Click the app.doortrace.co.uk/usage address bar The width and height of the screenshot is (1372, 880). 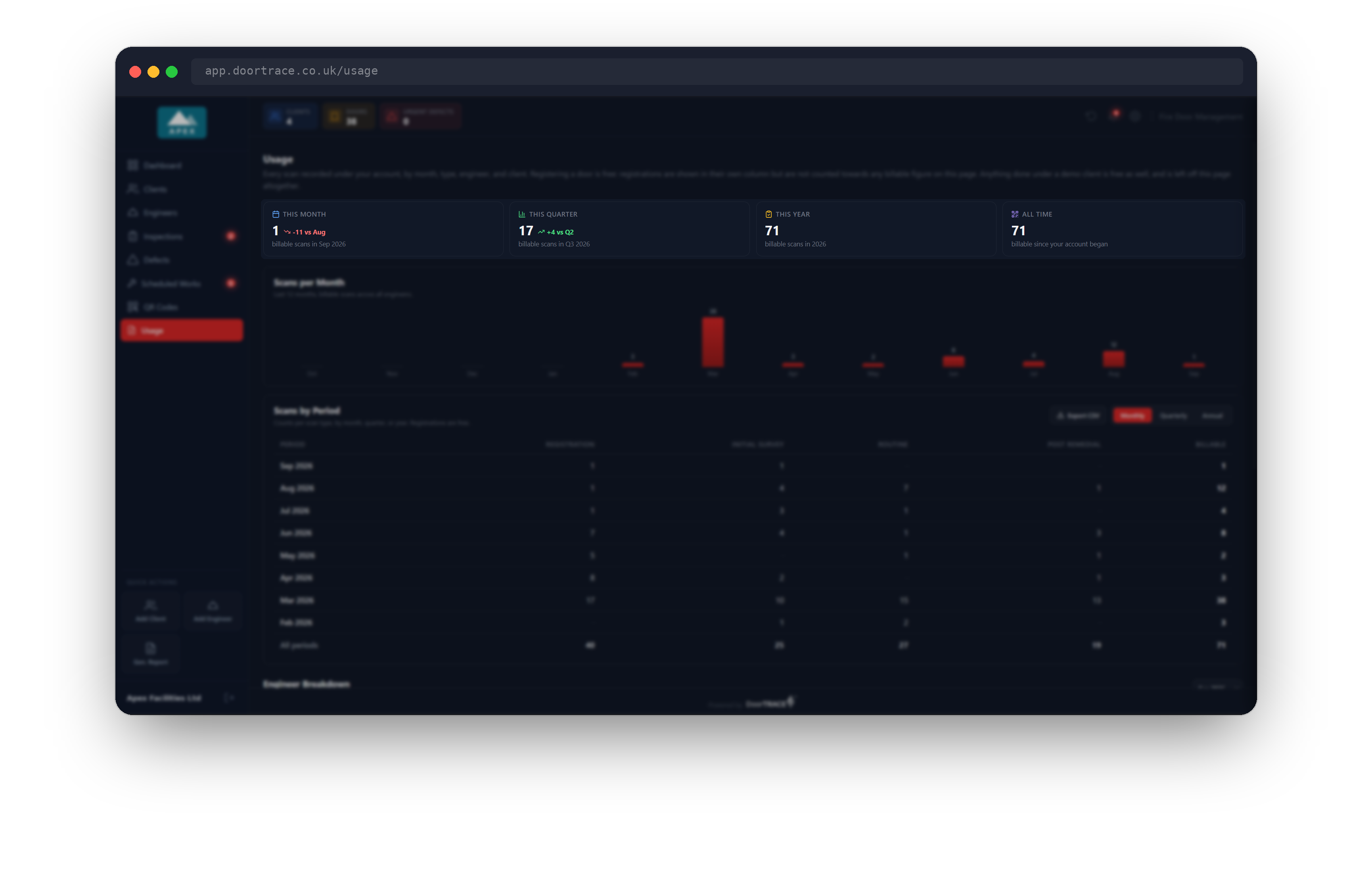pyautogui.click(x=717, y=71)
